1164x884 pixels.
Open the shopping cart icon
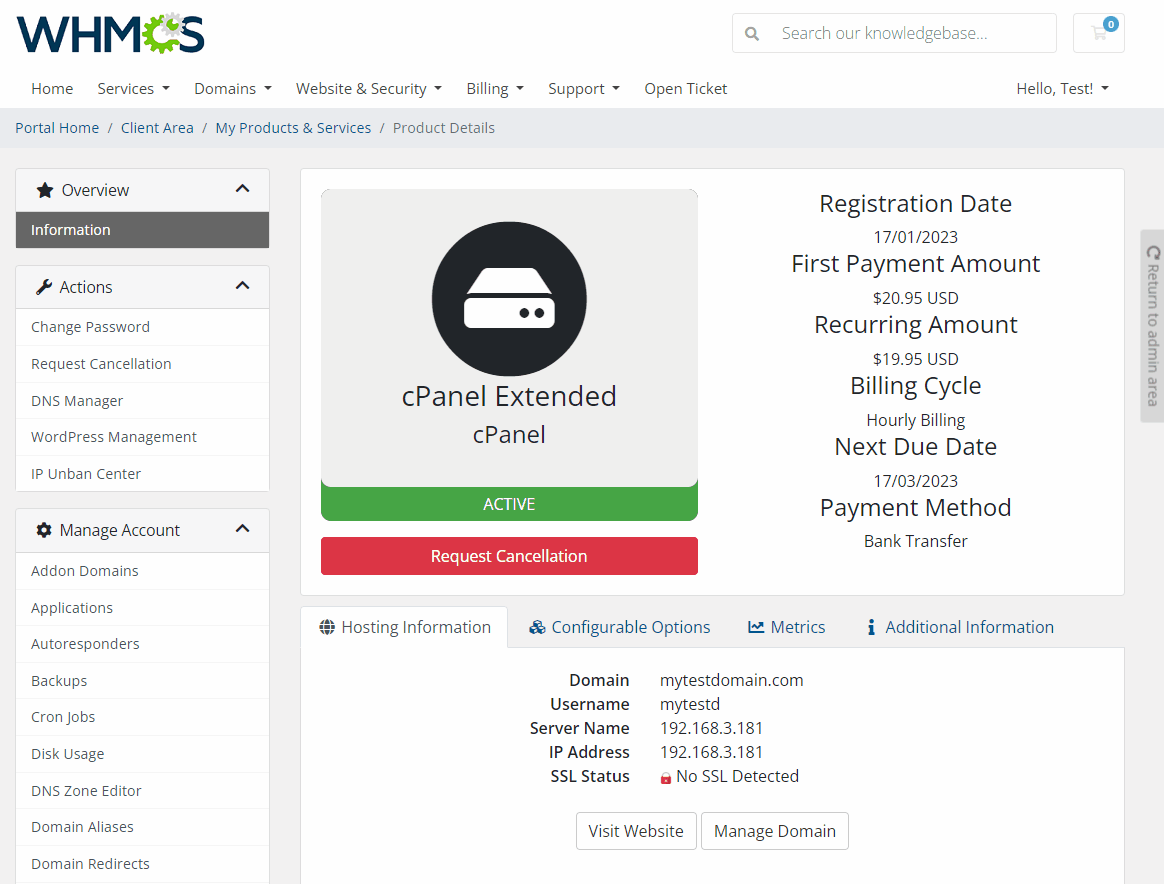(1098, 32)
